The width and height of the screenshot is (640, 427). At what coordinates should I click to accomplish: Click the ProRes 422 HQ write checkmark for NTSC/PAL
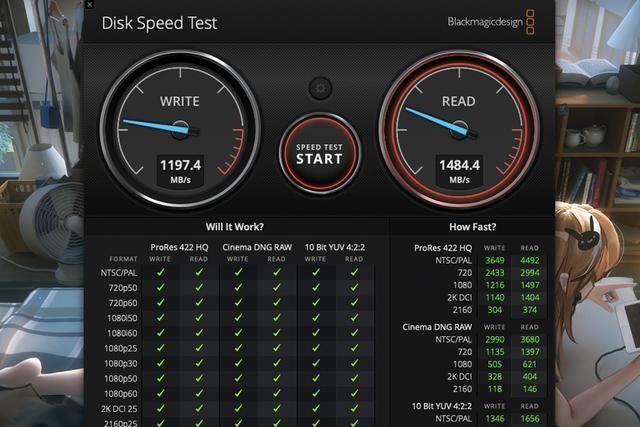(162, 270)
